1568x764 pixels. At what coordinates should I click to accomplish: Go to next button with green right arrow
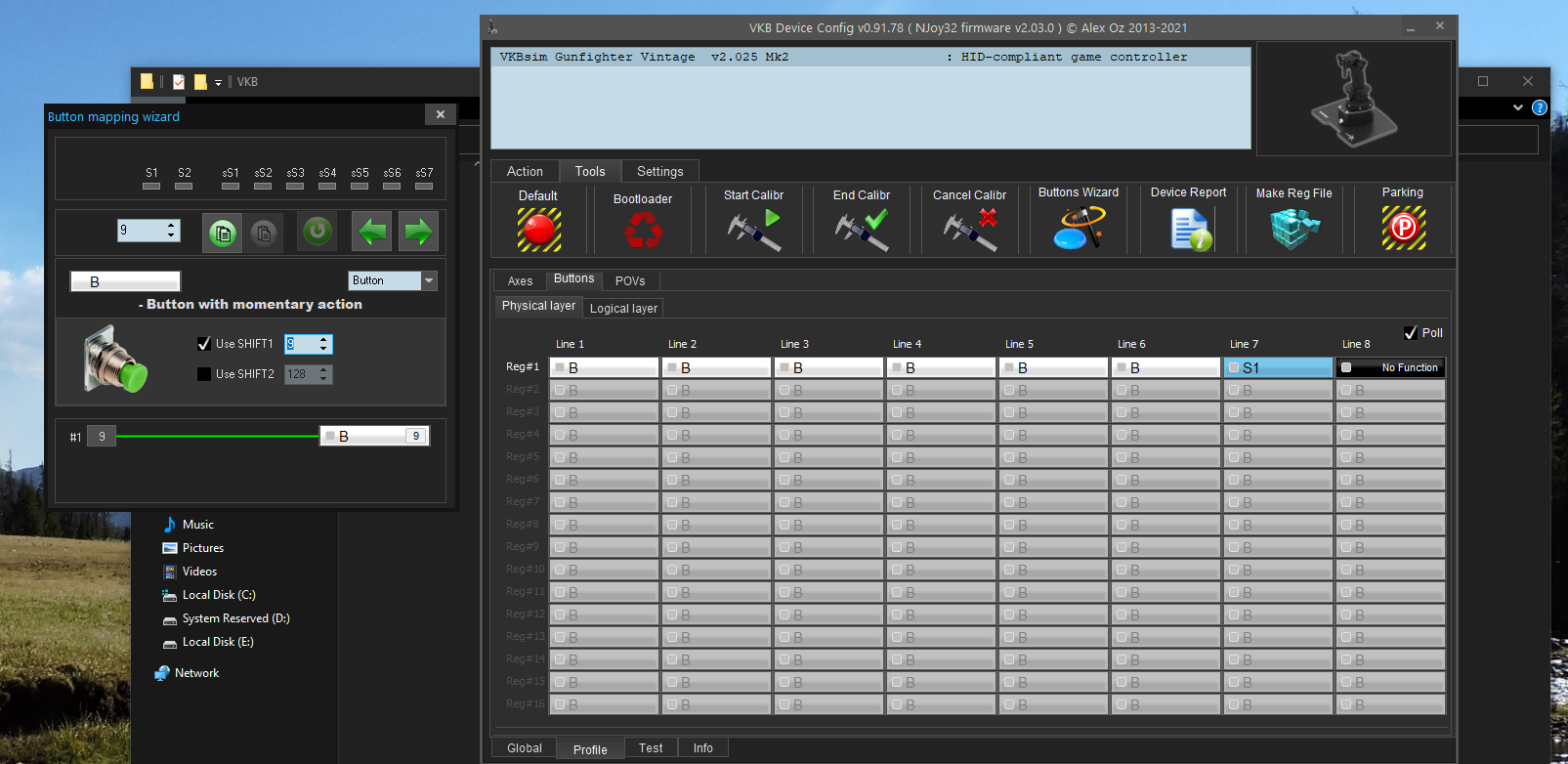click(x=418, y=232)
